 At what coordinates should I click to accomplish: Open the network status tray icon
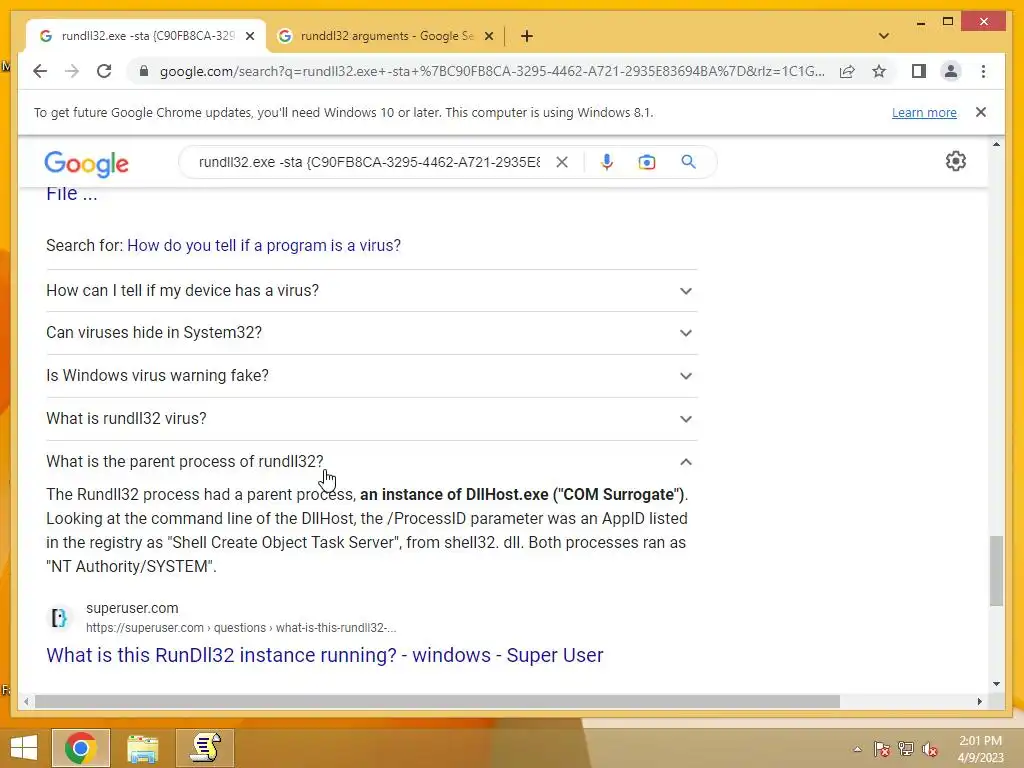pos(906,749)
